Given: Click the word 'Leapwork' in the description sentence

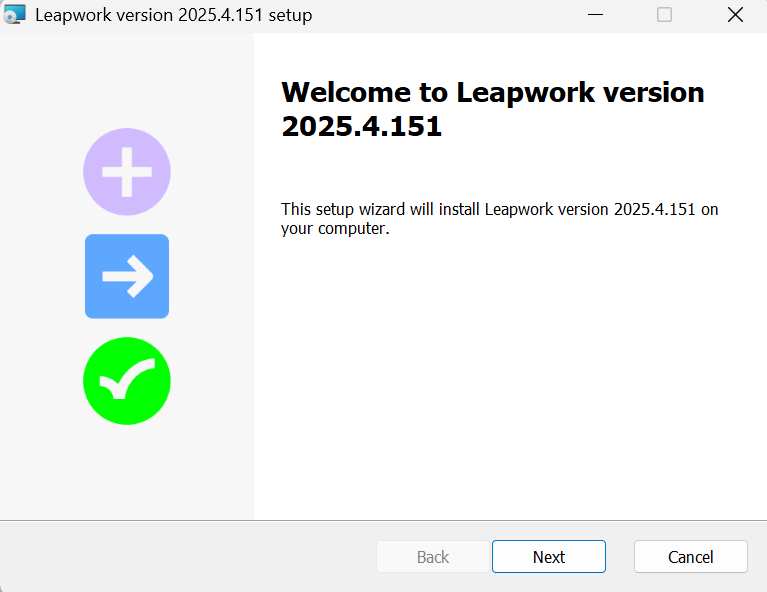Looking at the screenshot, I should pos(519,209).
